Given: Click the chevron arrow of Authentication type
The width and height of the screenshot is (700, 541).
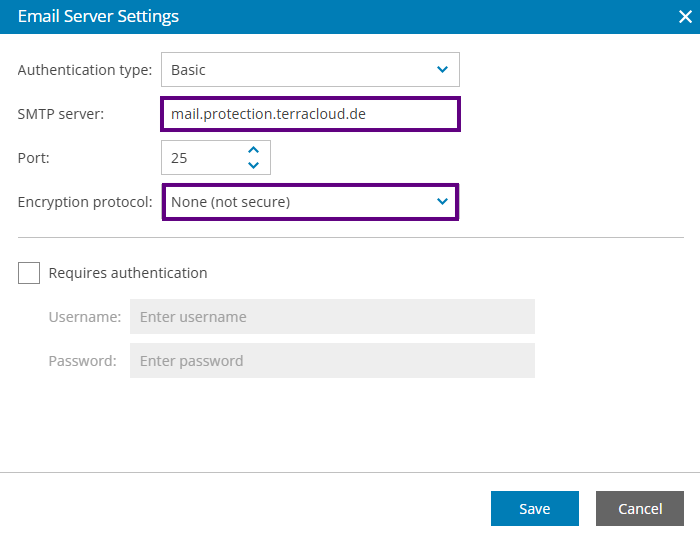Looking at the screenshot, I should coord(442,70).
